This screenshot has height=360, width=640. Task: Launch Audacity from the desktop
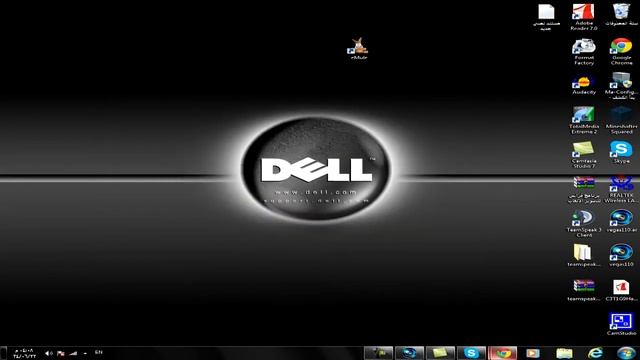point(584,84)
